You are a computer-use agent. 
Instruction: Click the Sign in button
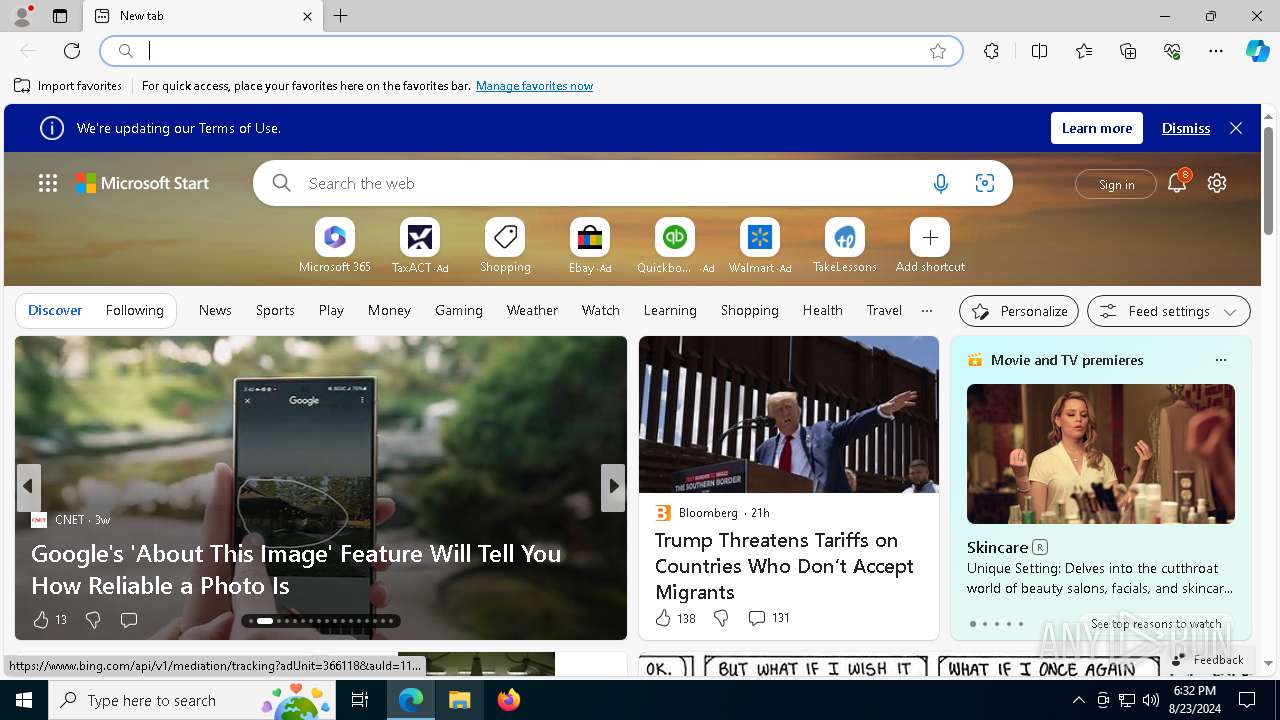point(1116,184)
